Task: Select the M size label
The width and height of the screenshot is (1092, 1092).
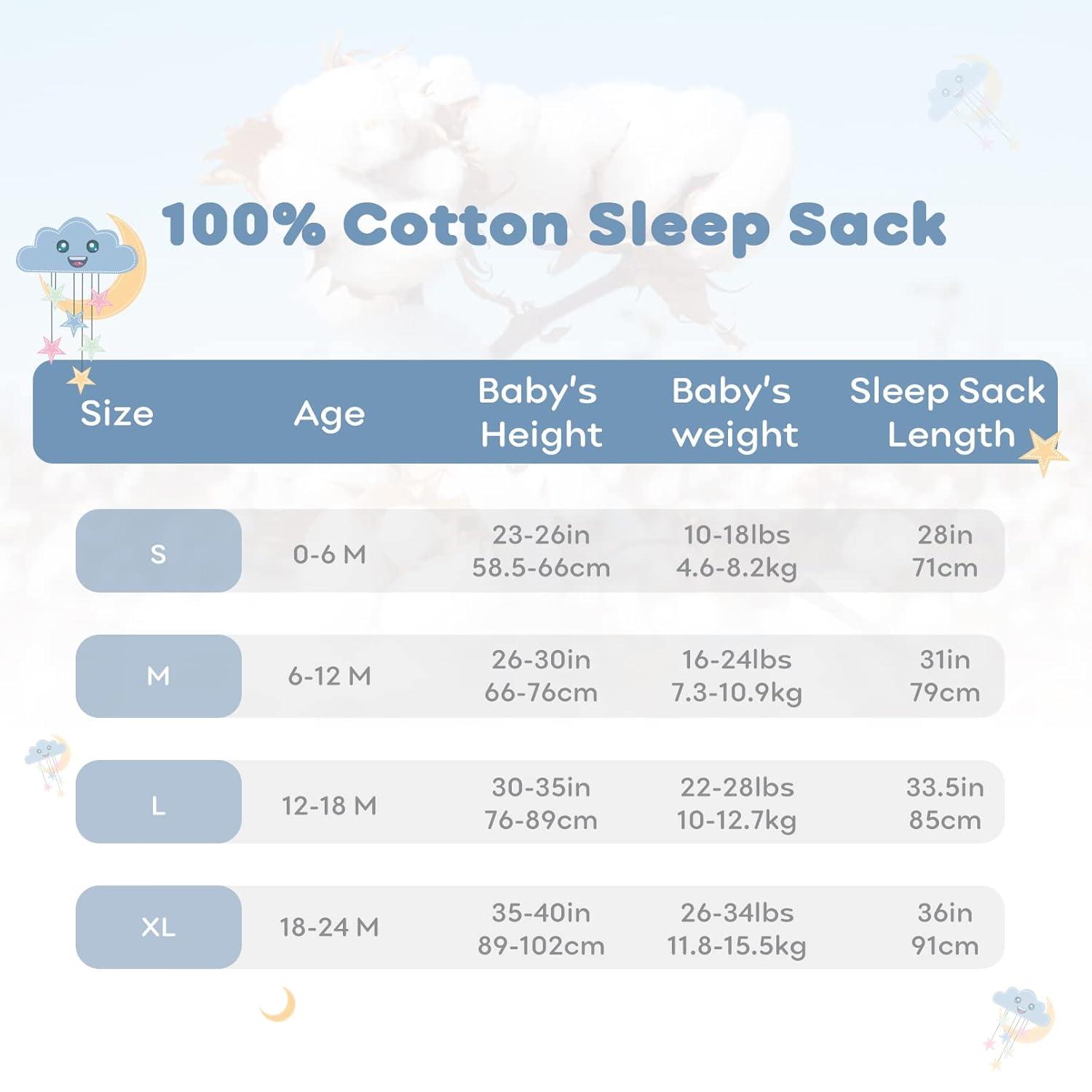Action: point(158,676)
